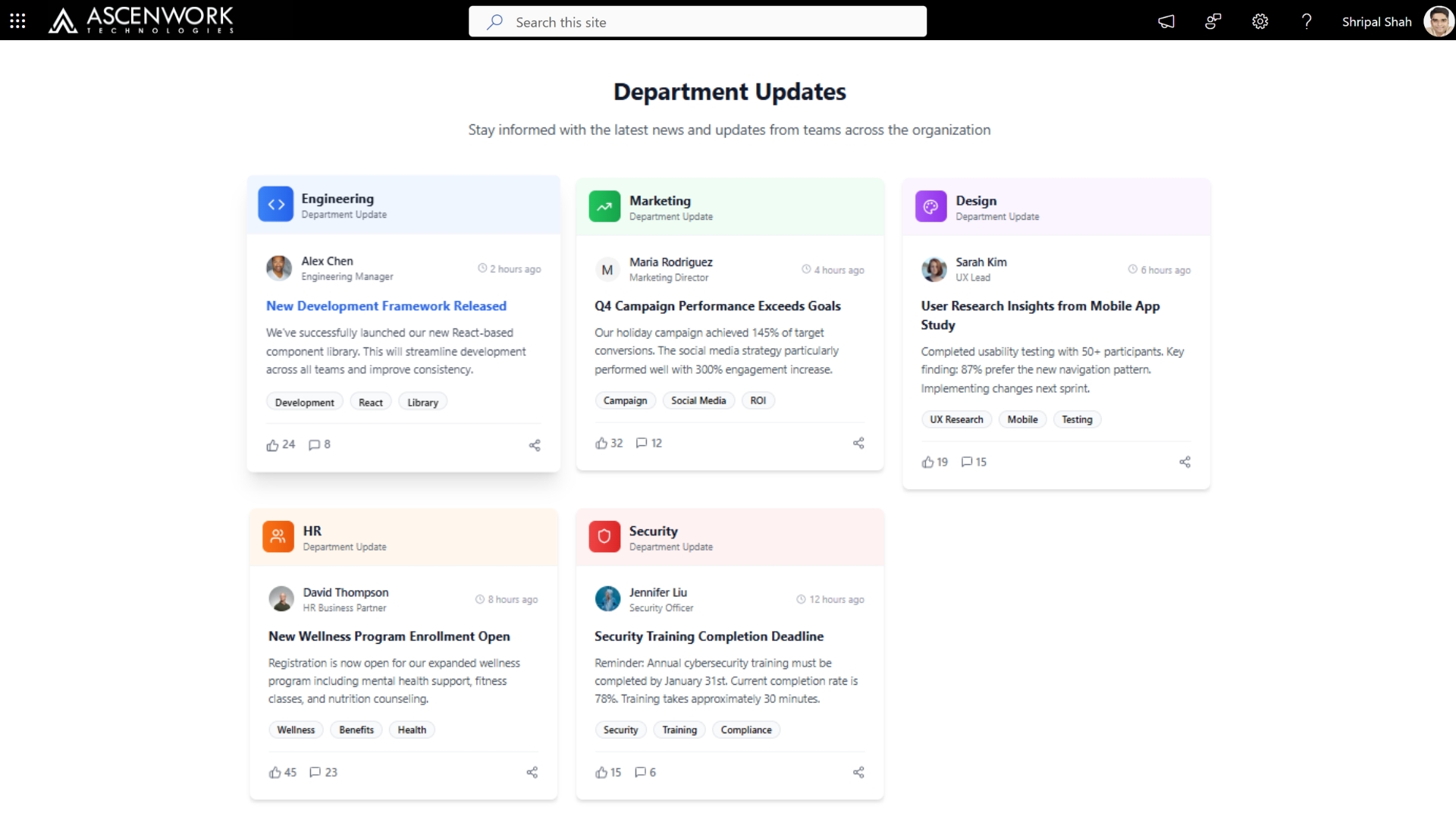Open the app launcher grid icon

point(17,21)
